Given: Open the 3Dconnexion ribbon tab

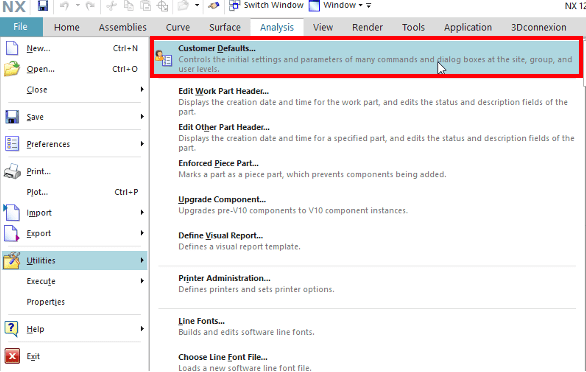Looking at the screenshot, I should pyautogui.click(x=539, y=27).
